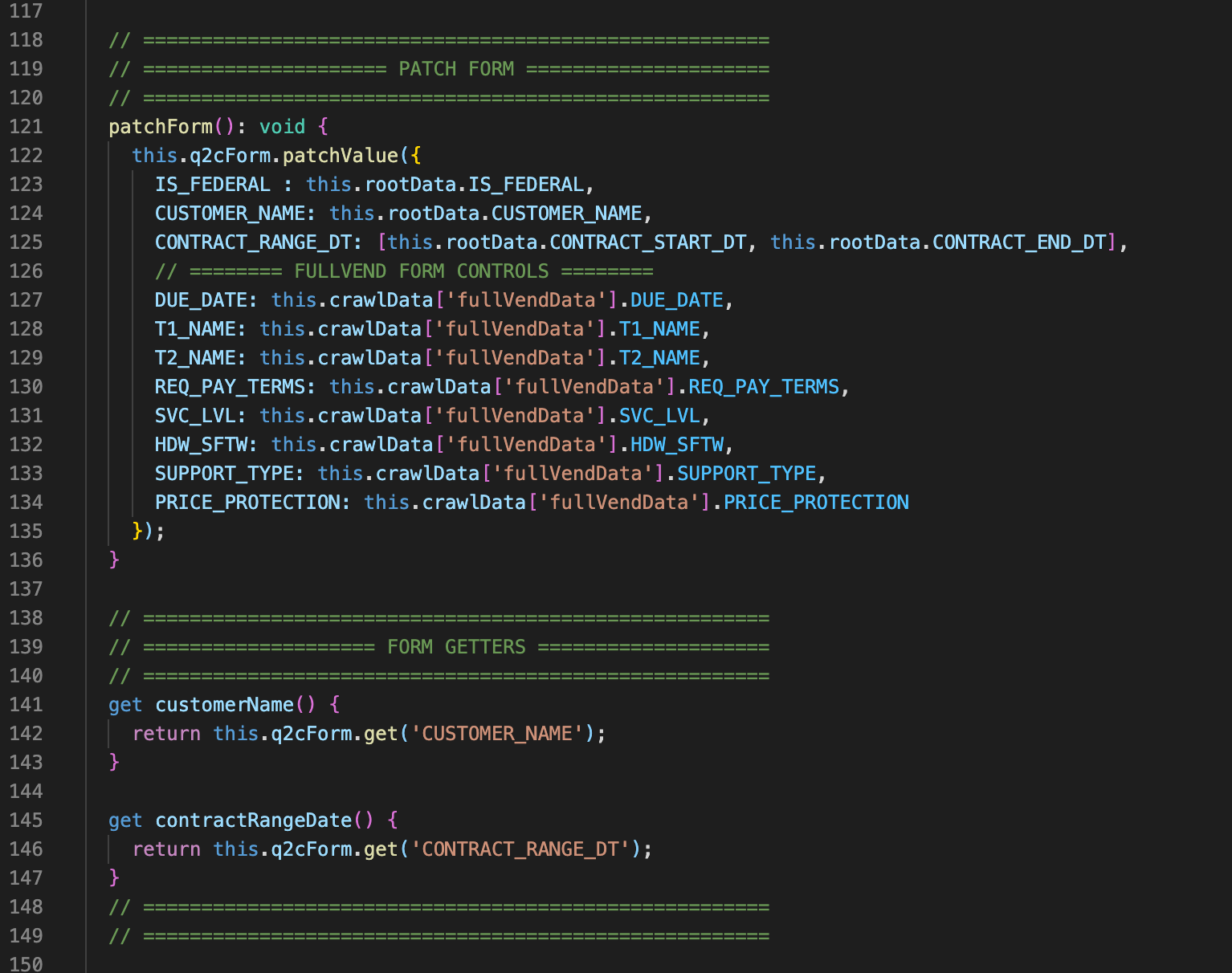Click the T2_NAME key on line 129

(x=195, y=358)
